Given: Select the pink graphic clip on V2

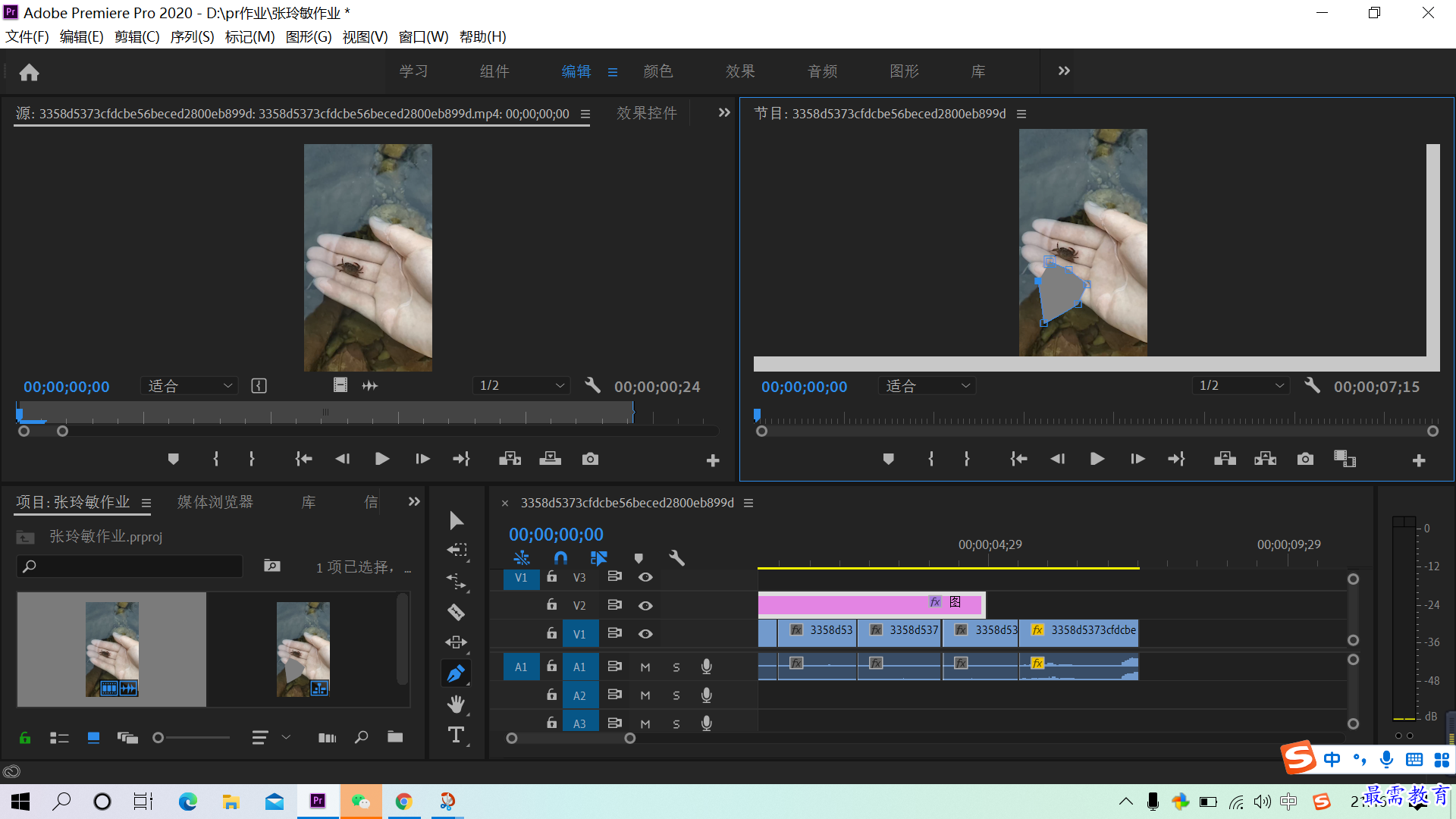Looking at the screenshot, I should point(871,604).
